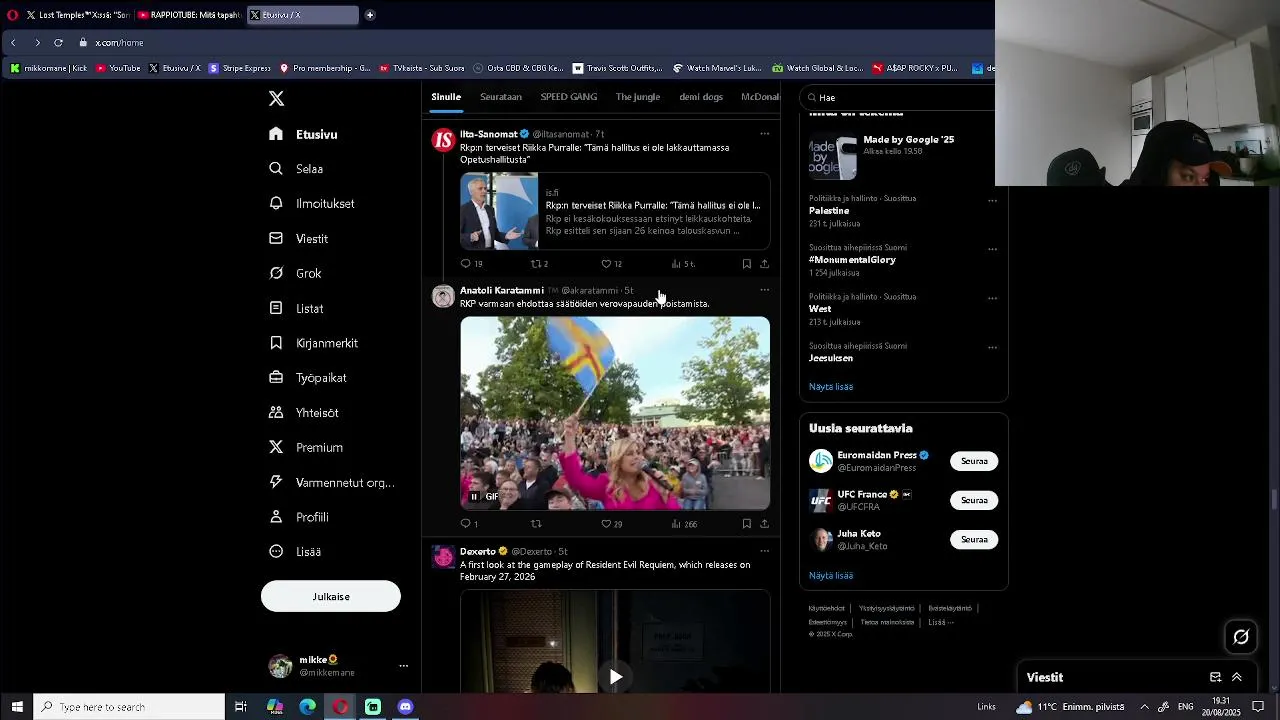Open Windows Start menu

[16, 707]
